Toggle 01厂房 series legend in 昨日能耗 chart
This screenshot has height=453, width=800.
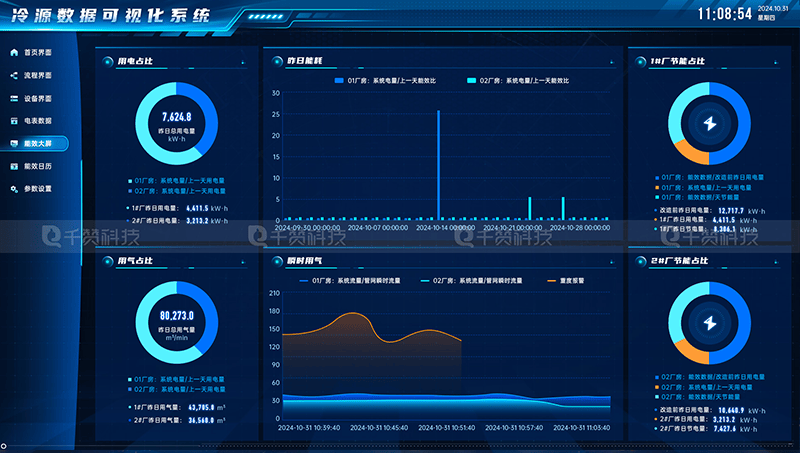(339, 80)
